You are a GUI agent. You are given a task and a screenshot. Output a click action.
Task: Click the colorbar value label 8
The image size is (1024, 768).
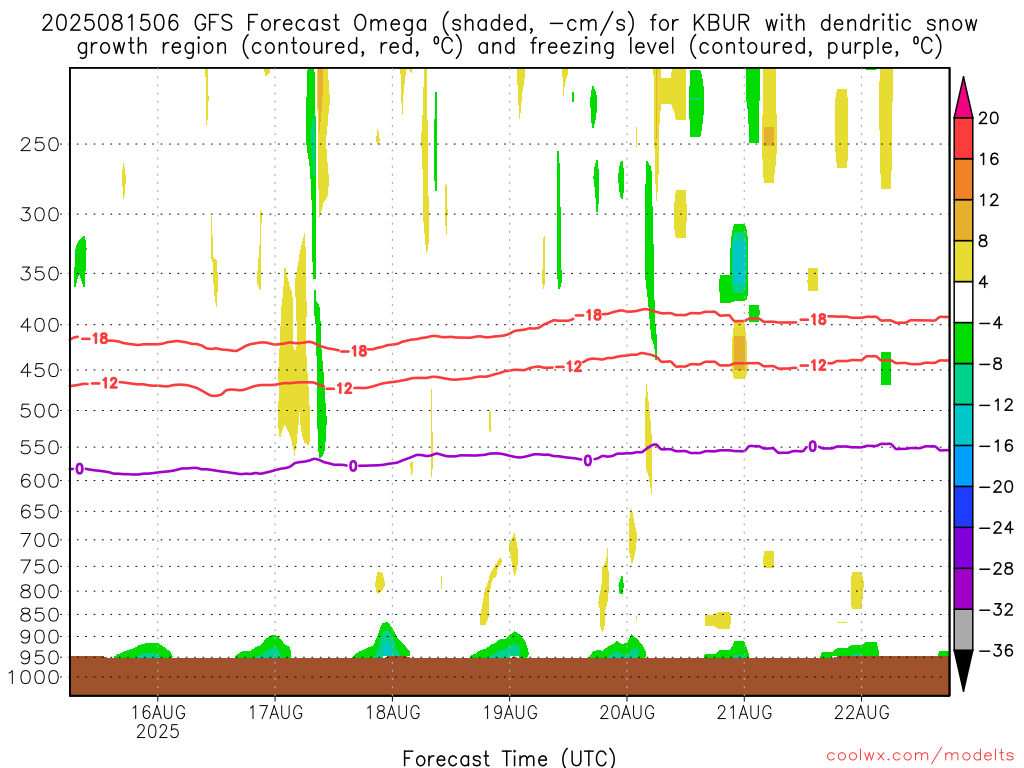(983, 242)
